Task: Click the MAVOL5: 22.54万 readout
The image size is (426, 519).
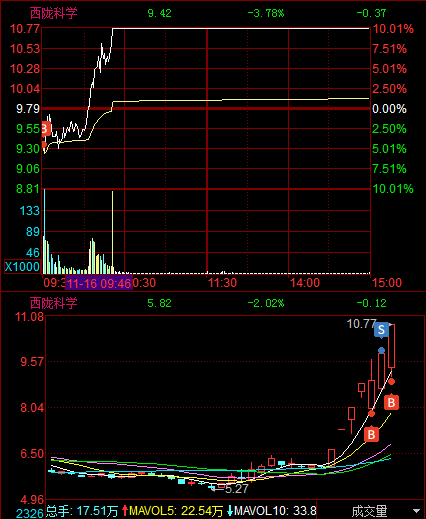Action: tap(176, 511)
